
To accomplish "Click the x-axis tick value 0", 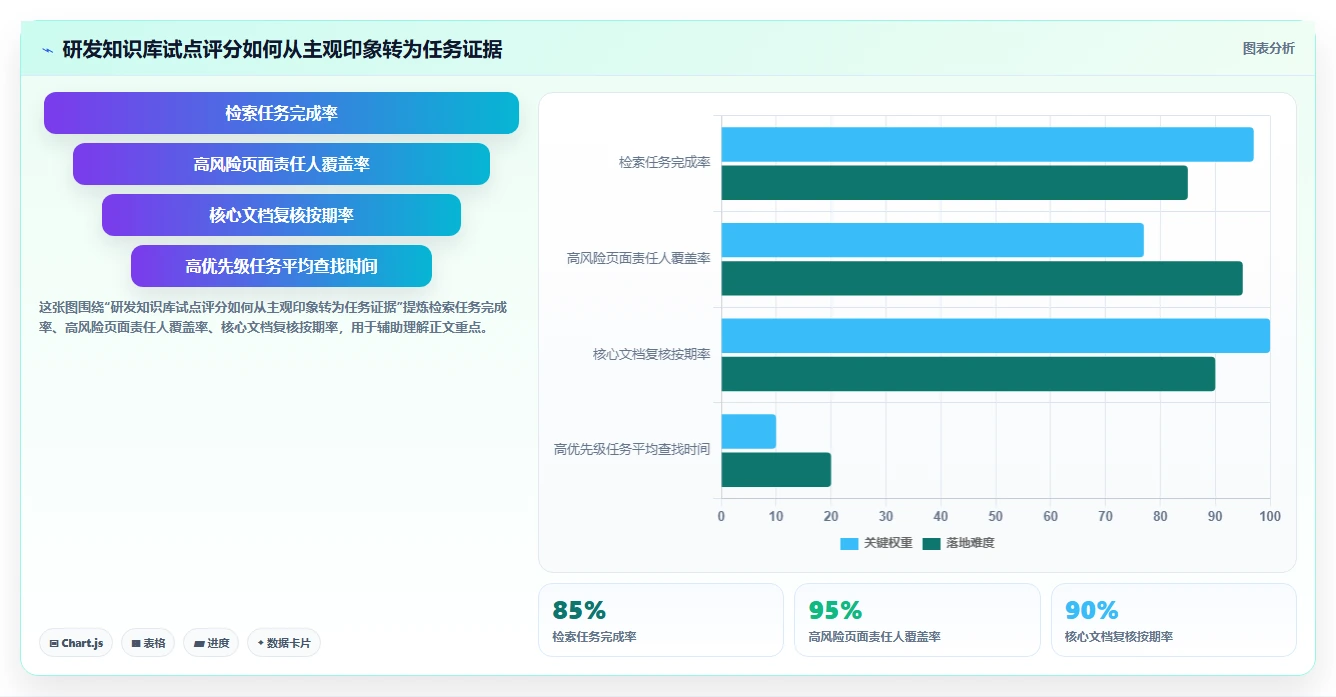I will click(x=721, y=516).
